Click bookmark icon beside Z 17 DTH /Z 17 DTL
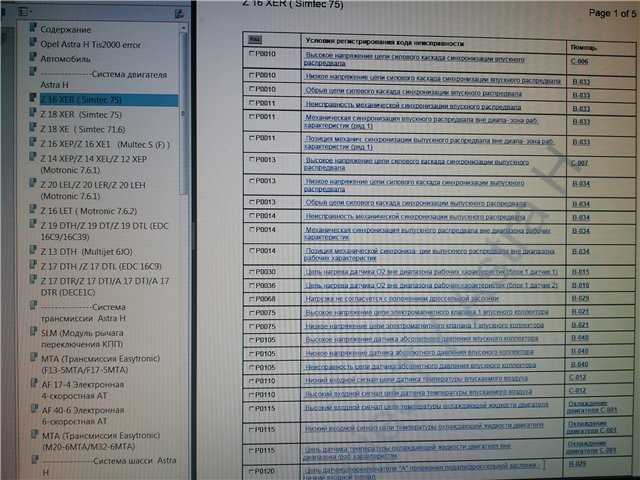 [x=33, y=264]
